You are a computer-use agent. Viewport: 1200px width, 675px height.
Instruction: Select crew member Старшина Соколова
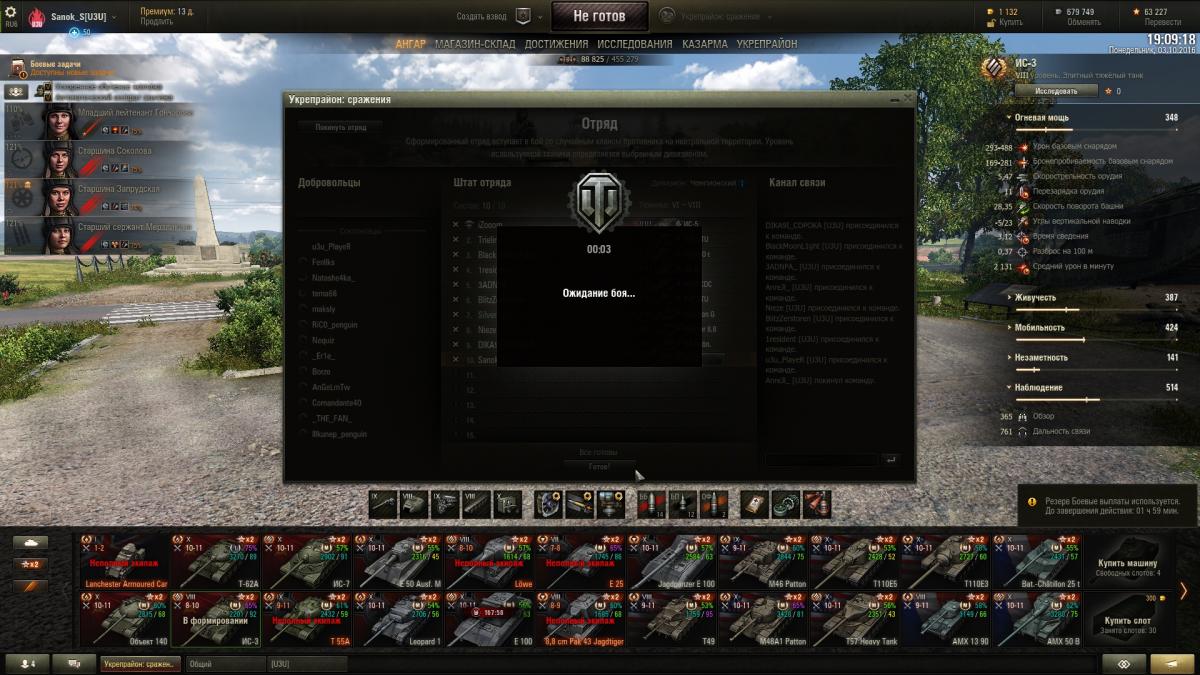[x=96, y=159]
